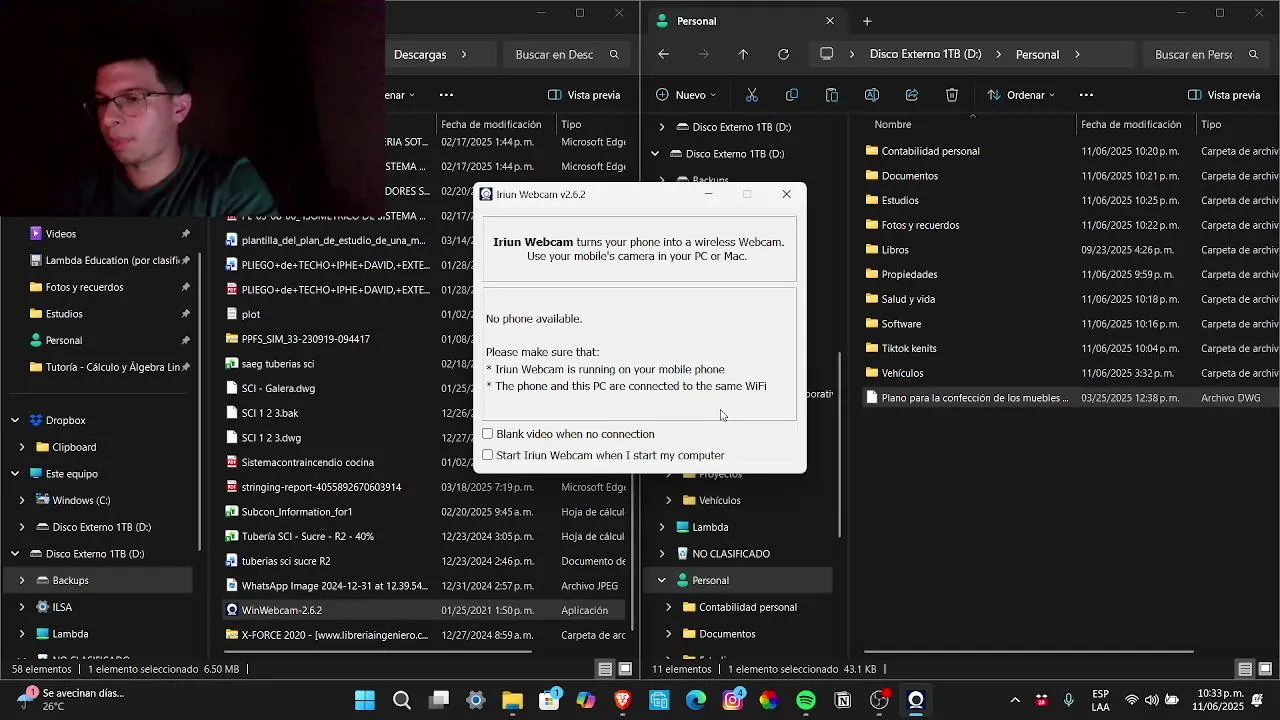Open the clock showing 10:33 p.m. in the taskbar
The height and width of the screenshot is (720, 1280).
pyautogui.click(x=1220, y=700)
